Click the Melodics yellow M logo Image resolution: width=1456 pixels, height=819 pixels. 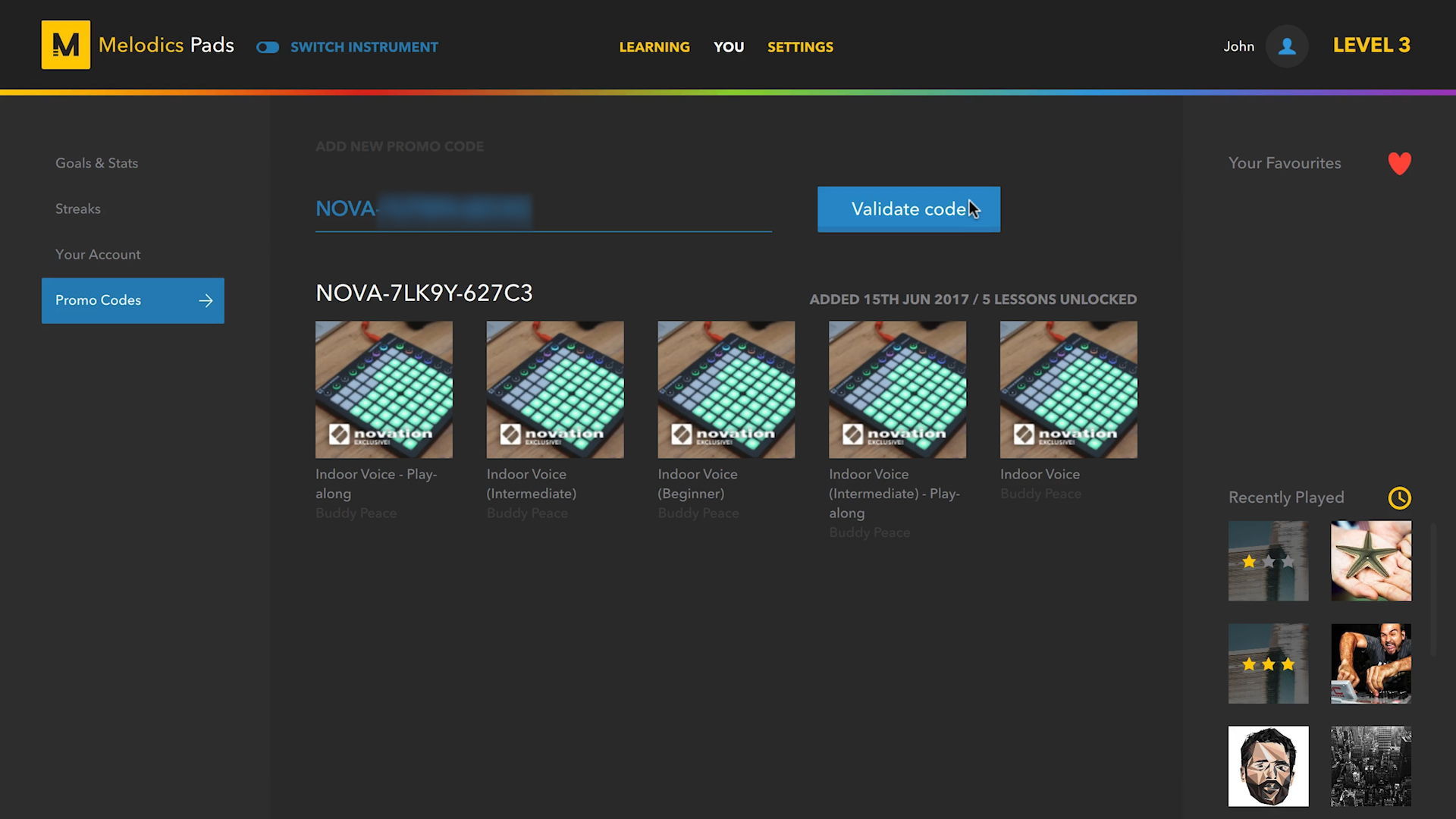pos(65,45)
